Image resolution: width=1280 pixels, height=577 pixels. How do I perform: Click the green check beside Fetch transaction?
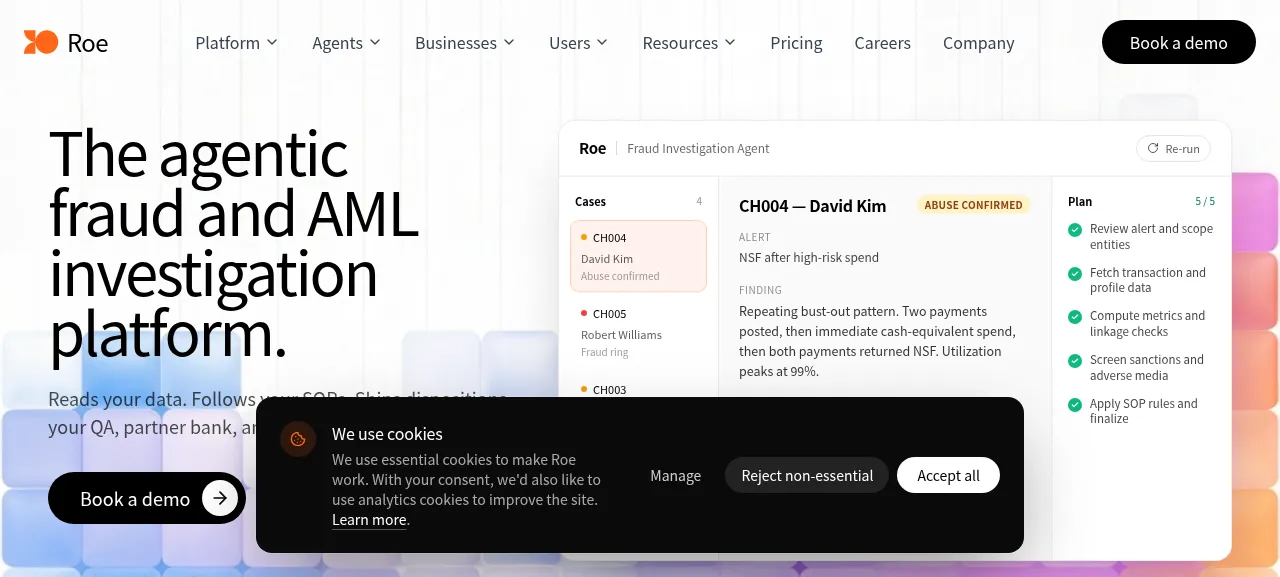[x=1075, y=274]
